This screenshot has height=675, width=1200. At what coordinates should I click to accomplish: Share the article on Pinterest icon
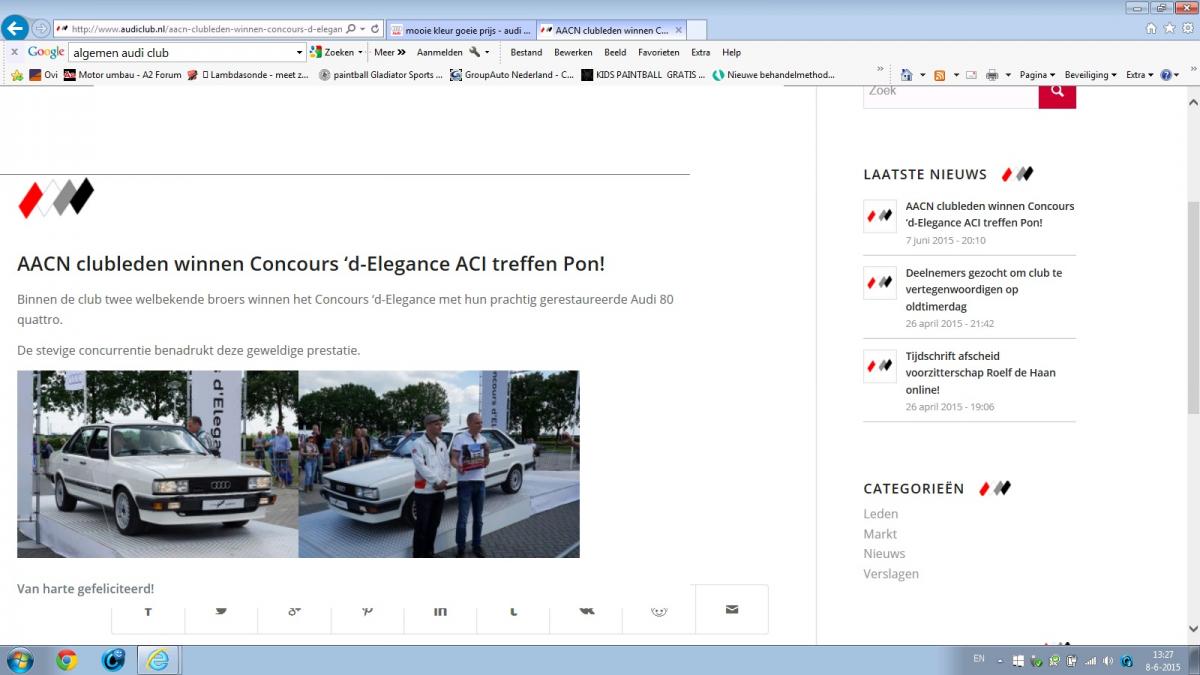367,610
